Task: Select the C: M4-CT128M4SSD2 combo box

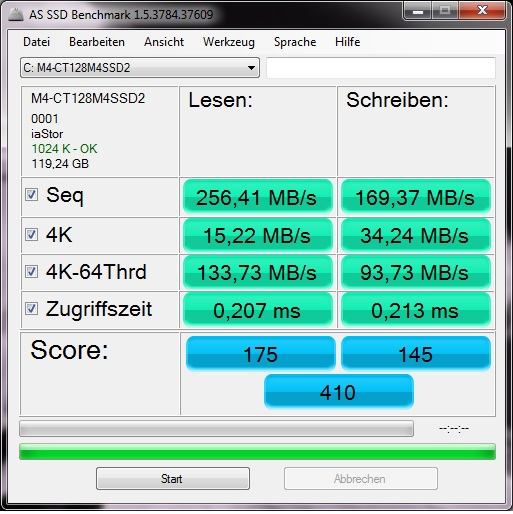Action: point(140,68)
